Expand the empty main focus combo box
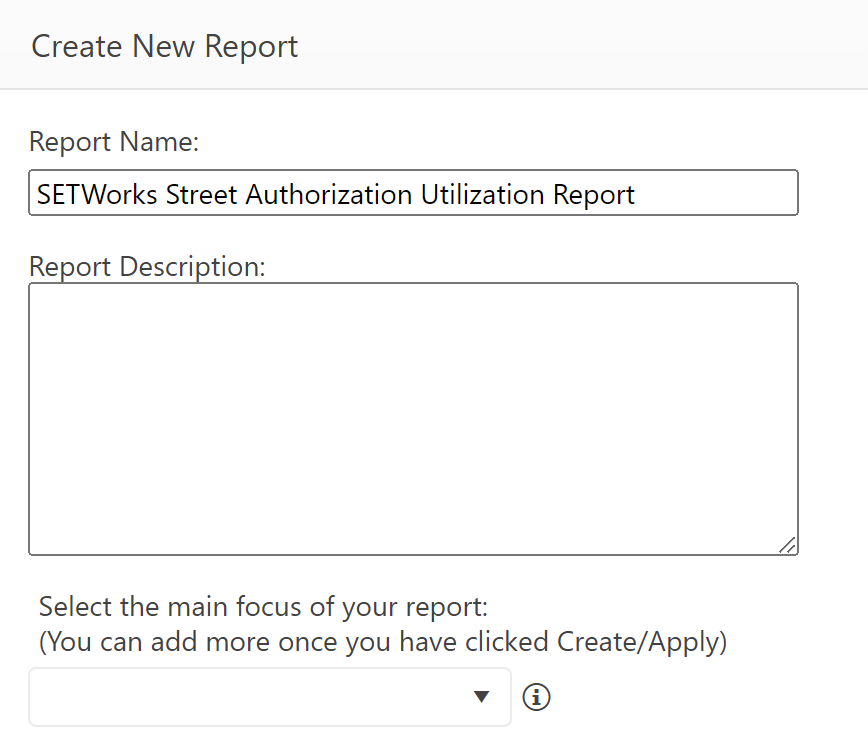 pos(270,697)
